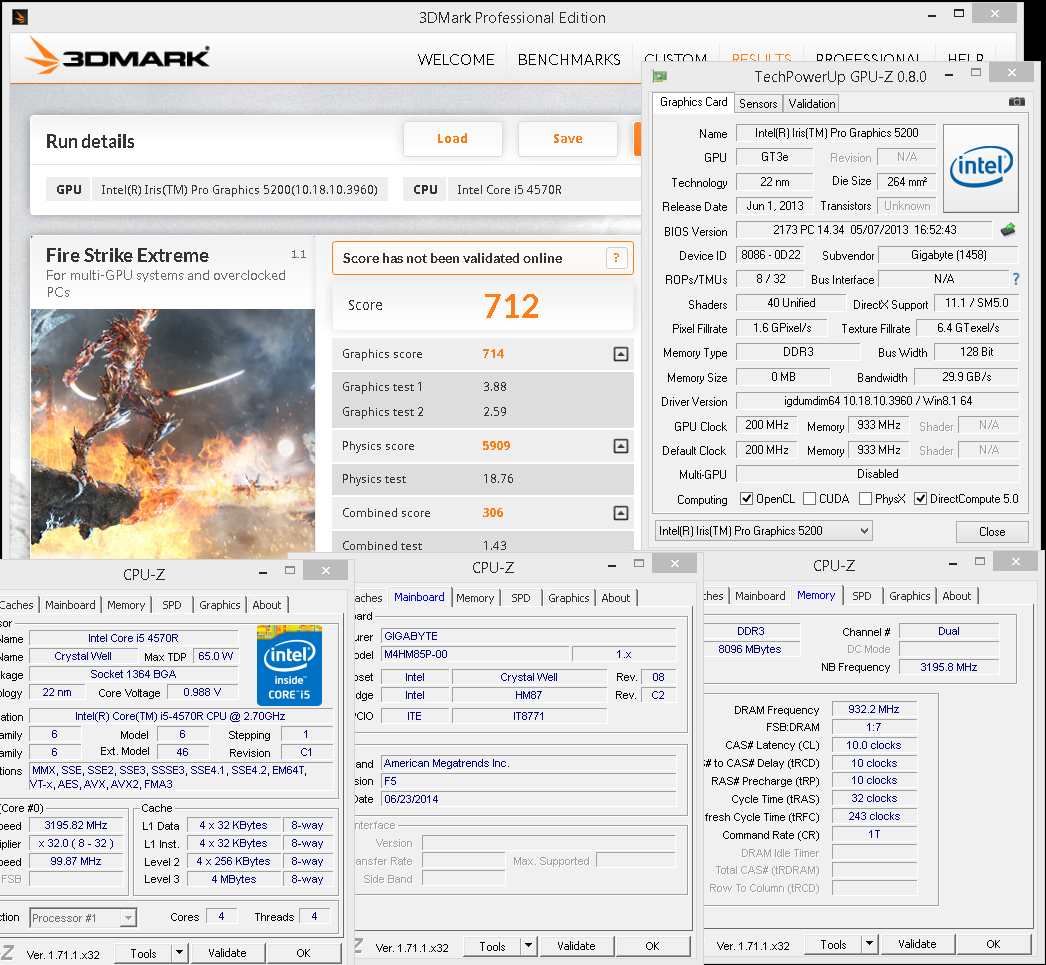This screenshot has height=965, width=1046.
Task: Click the core speed value 3195.82 MHz
Action: point(76,825)
